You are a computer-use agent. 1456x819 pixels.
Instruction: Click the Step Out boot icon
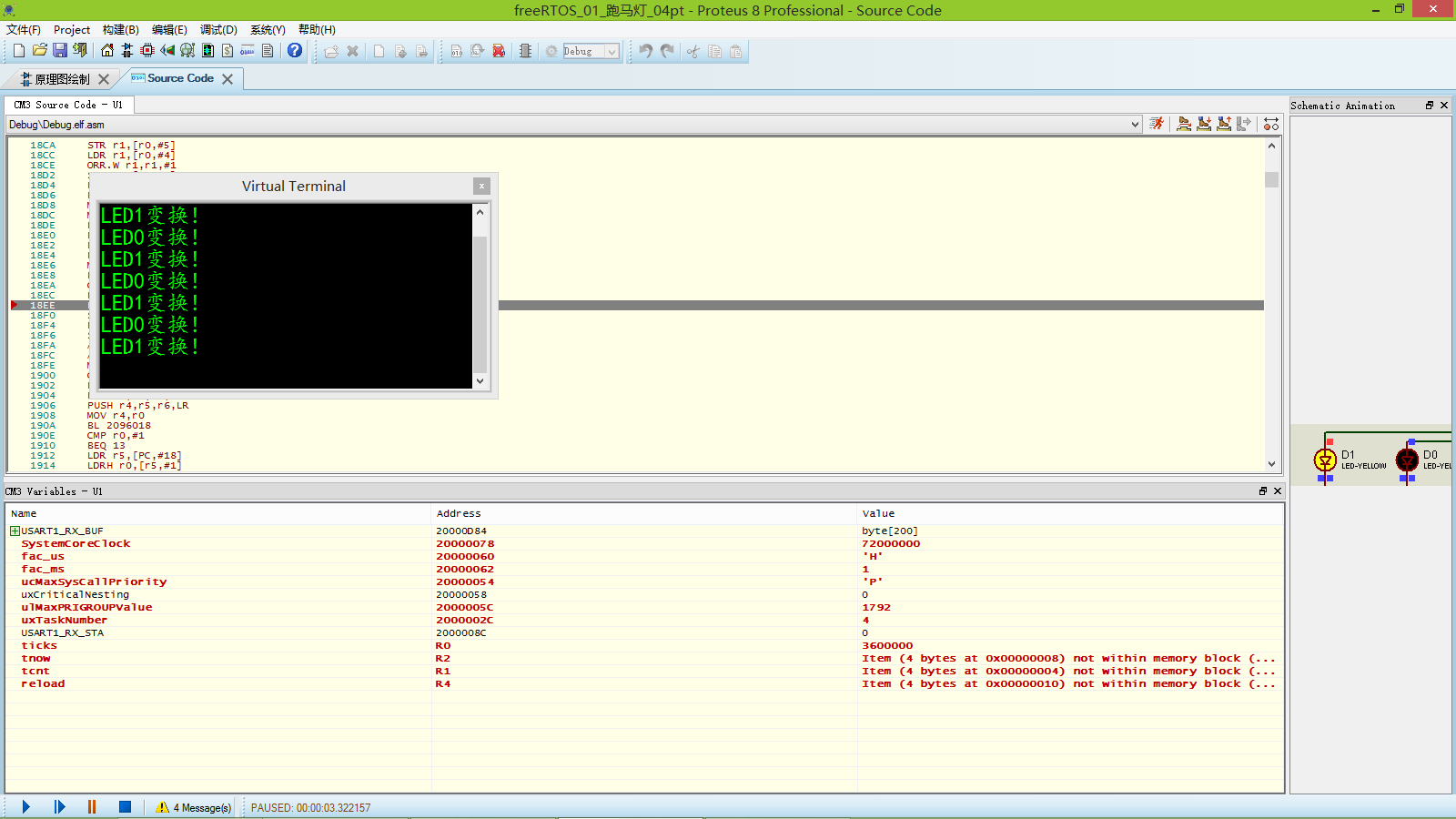click(1224, 124)
